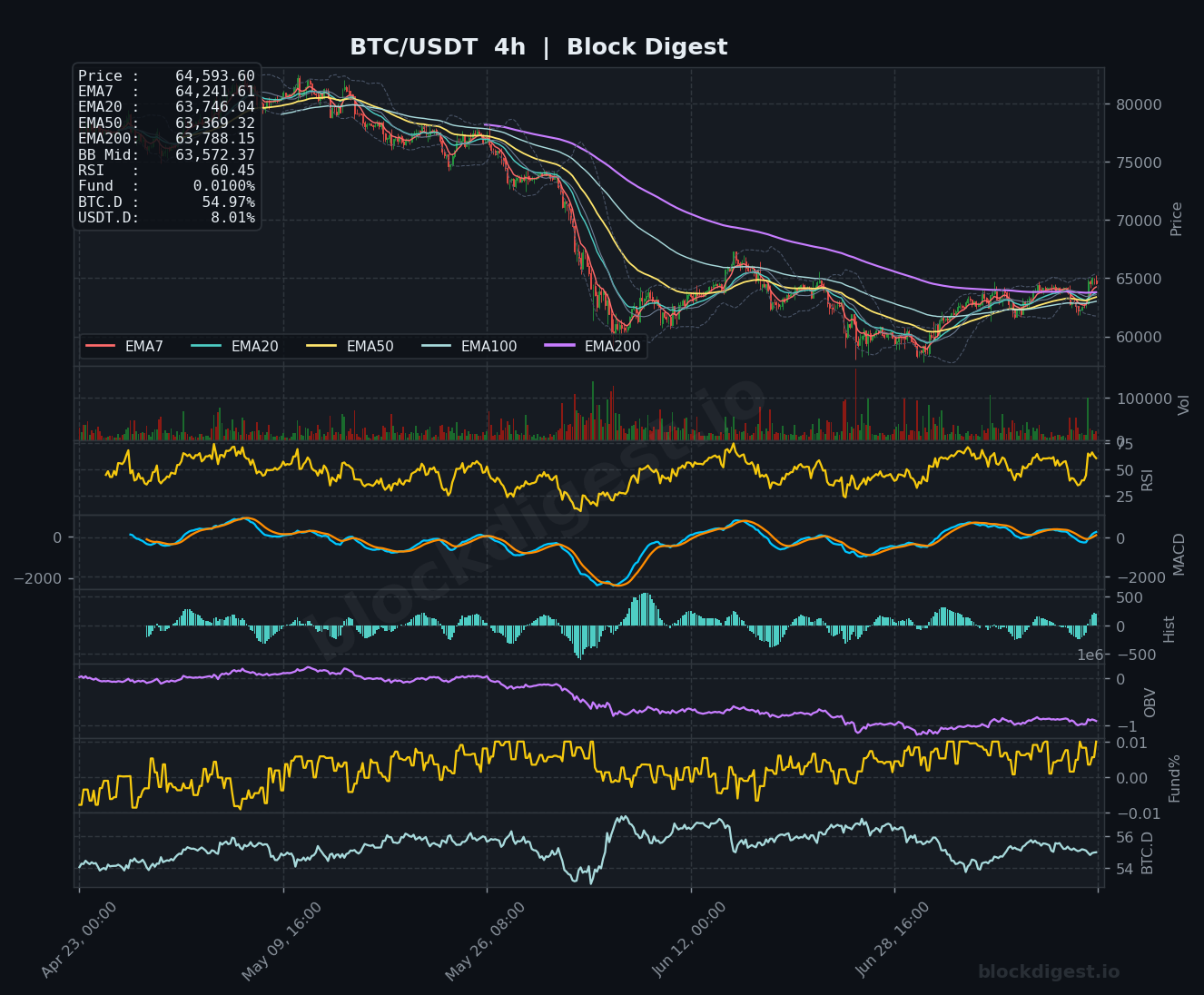Click the 100000 volume axis label
1204x995 pixels.
pos(1142,399)
